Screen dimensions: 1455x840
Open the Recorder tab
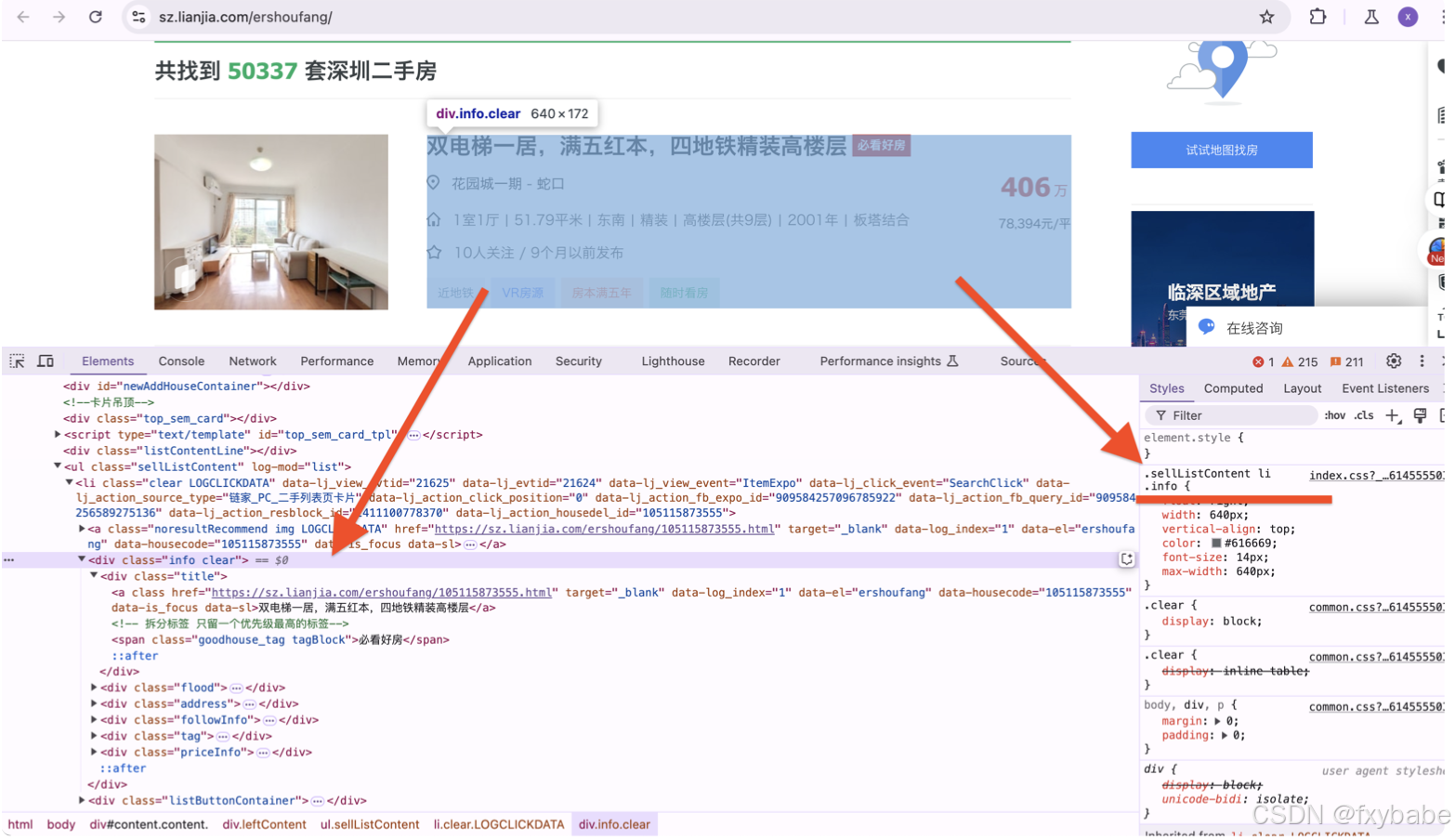click(754, 361)
